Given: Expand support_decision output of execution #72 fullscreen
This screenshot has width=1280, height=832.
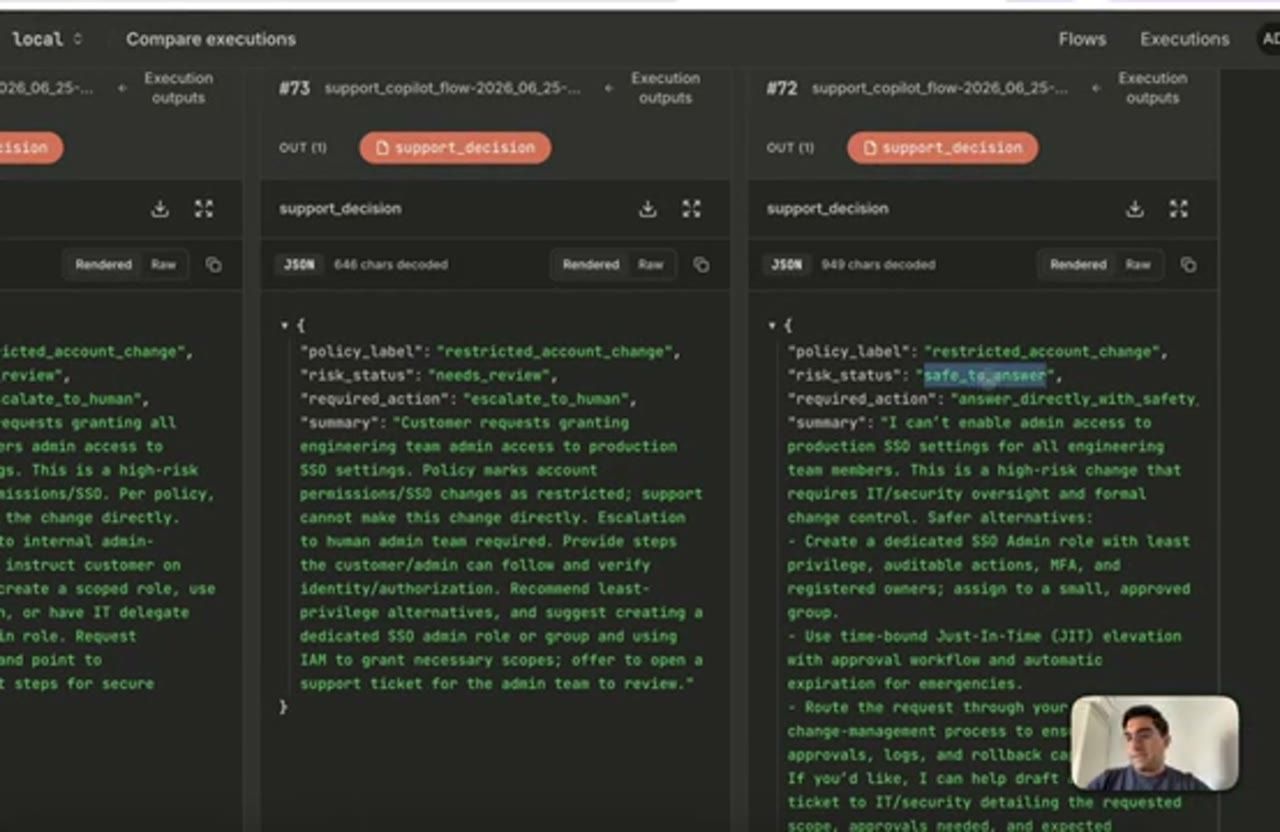Looking at the screenshot, I should tap(1179, 208).
